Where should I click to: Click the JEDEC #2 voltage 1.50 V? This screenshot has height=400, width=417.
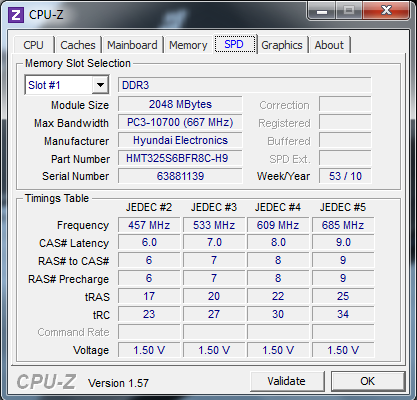click(x=149, y=350)
